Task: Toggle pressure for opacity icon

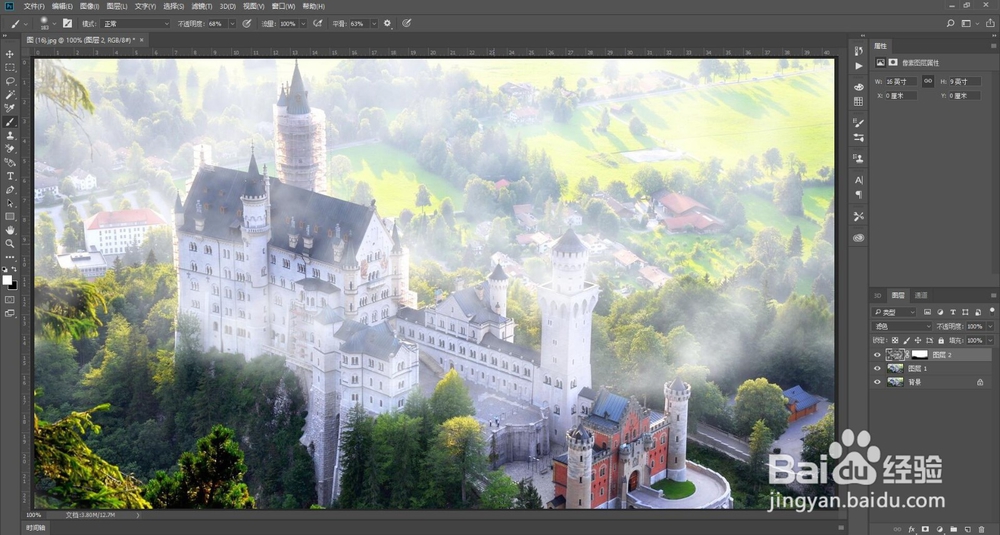Action: point(247,24)
